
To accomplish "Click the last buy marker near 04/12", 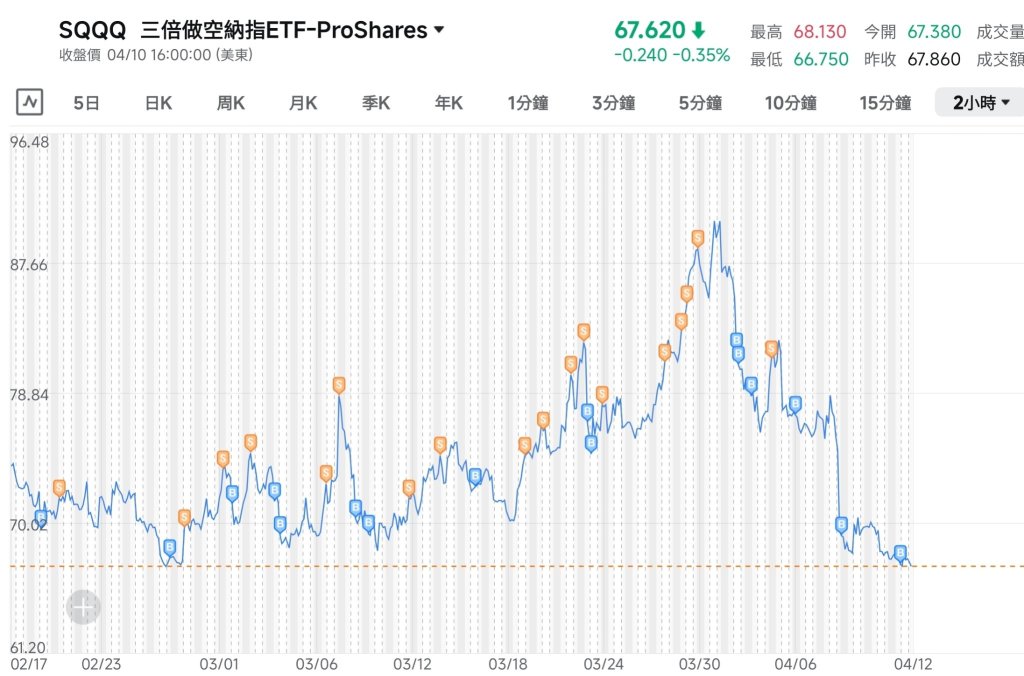I will click(x=901, y=553).
